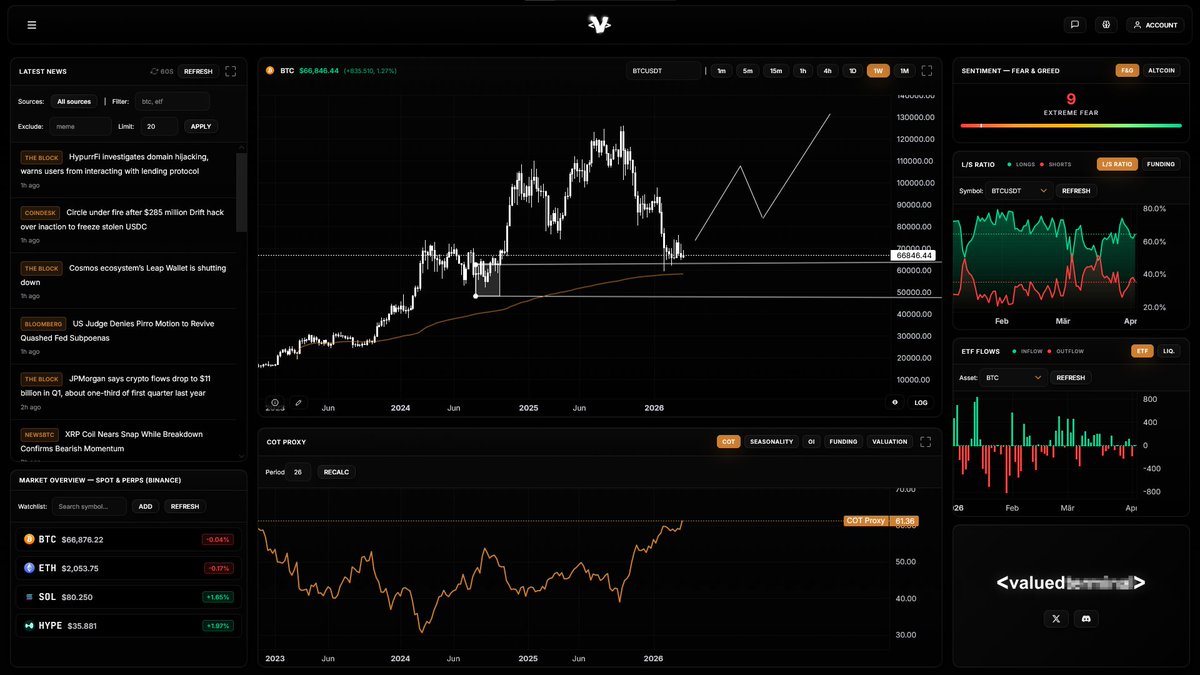Click the Limit field showing 20
Screen dimensions: 1200x675
tap(160, 126)
